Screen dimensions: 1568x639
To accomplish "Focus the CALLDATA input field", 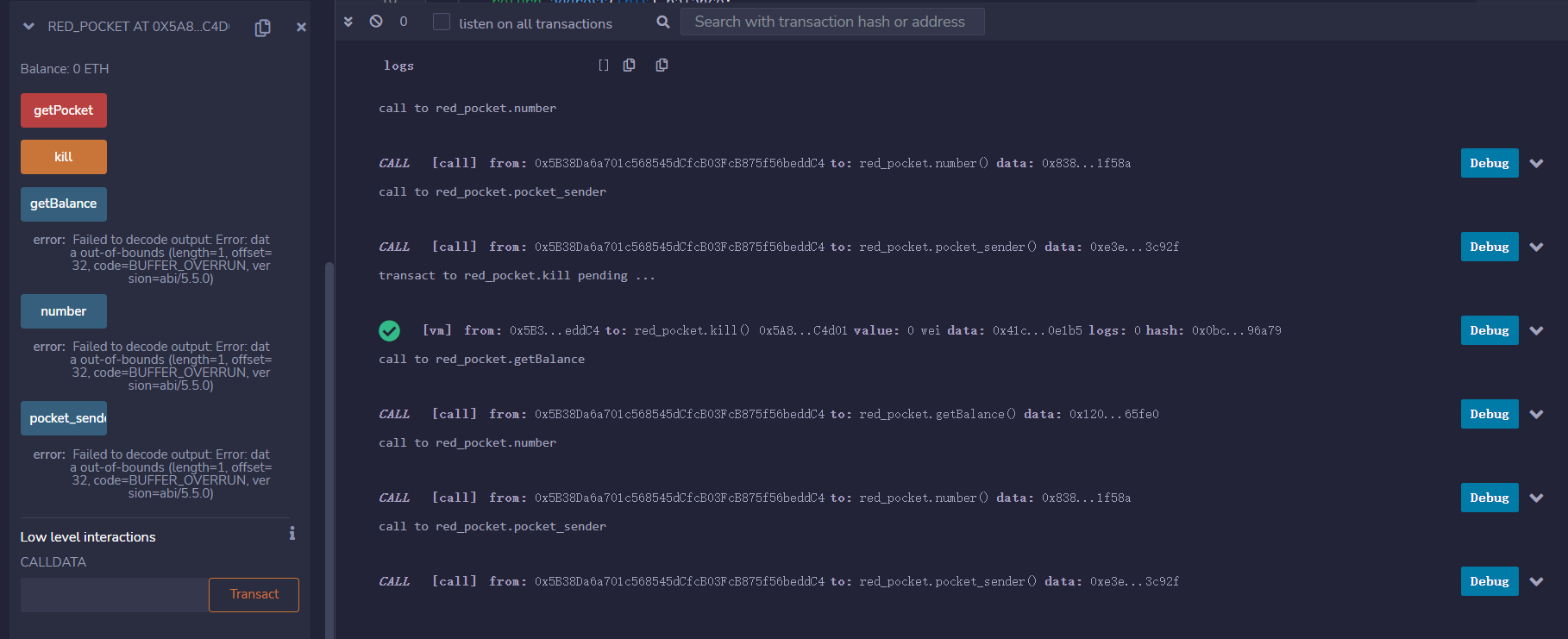I will tap(115, 595).
